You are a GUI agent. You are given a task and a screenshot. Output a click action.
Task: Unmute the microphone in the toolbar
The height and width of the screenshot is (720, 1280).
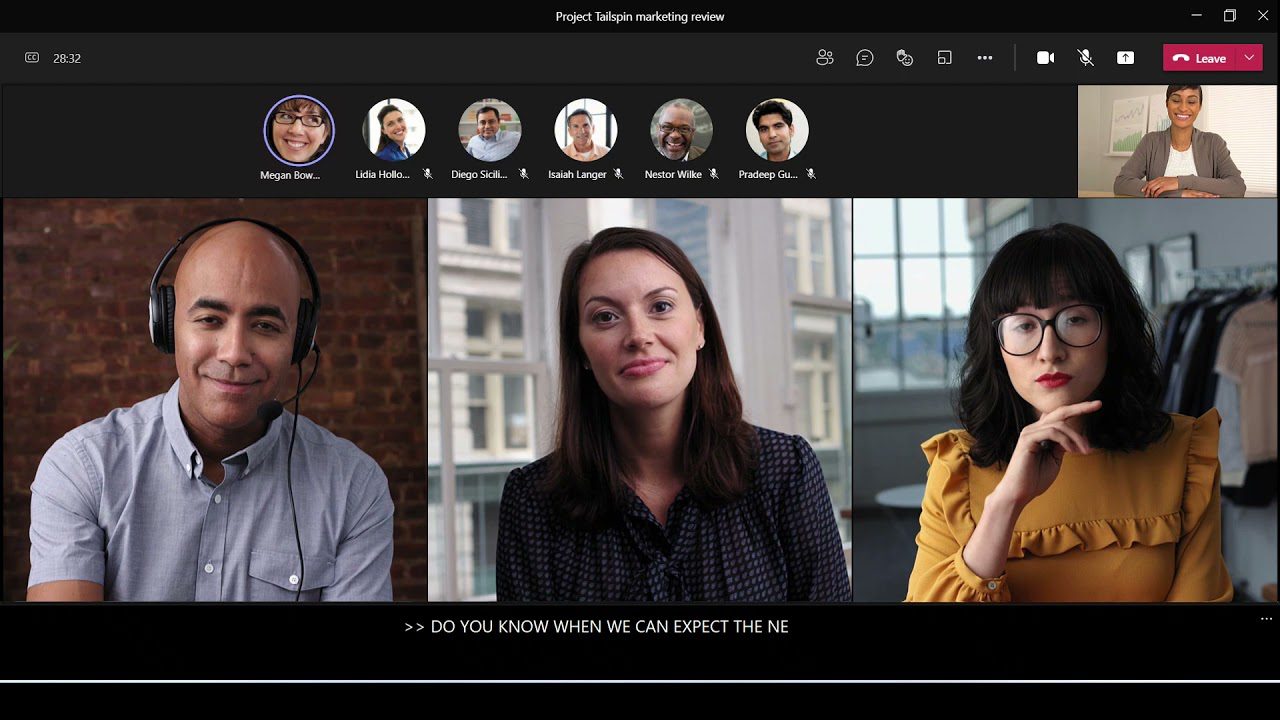point(1085,58)
